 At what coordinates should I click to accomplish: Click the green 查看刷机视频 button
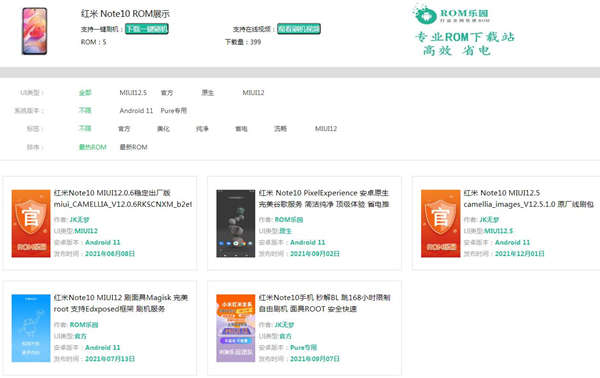click(x=299, y=29)
